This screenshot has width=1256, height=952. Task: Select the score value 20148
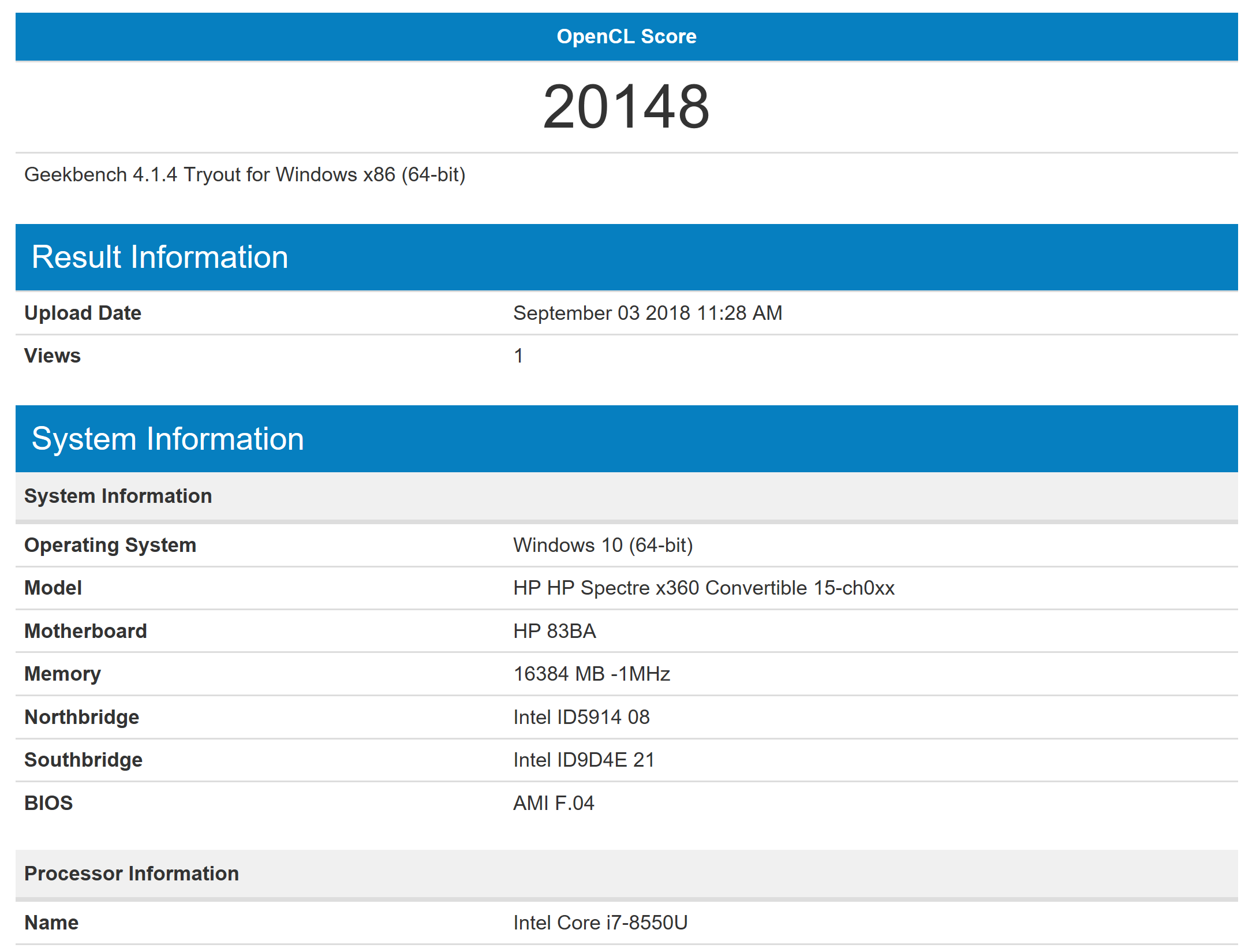(626, 107)
